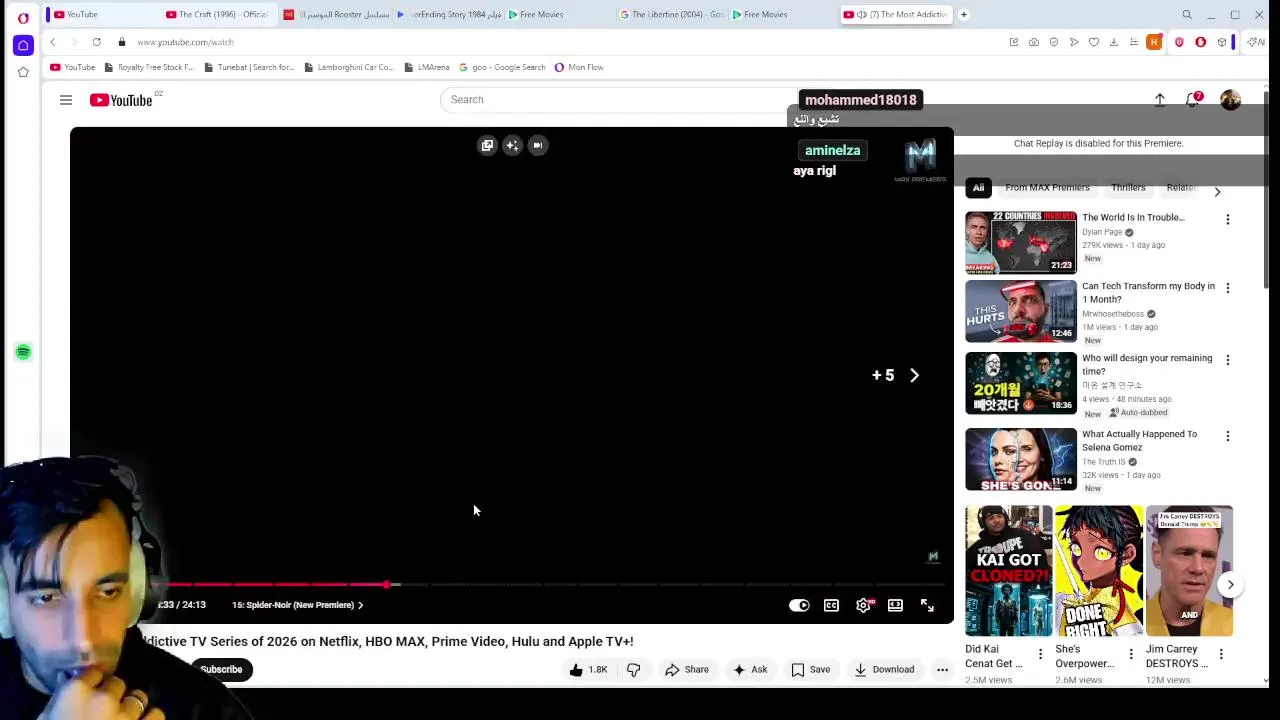Screen dimensions: 1280x720
Task: Open the YouTube notifications bell
Action: pyautogui.click(x=1193, y=100)
